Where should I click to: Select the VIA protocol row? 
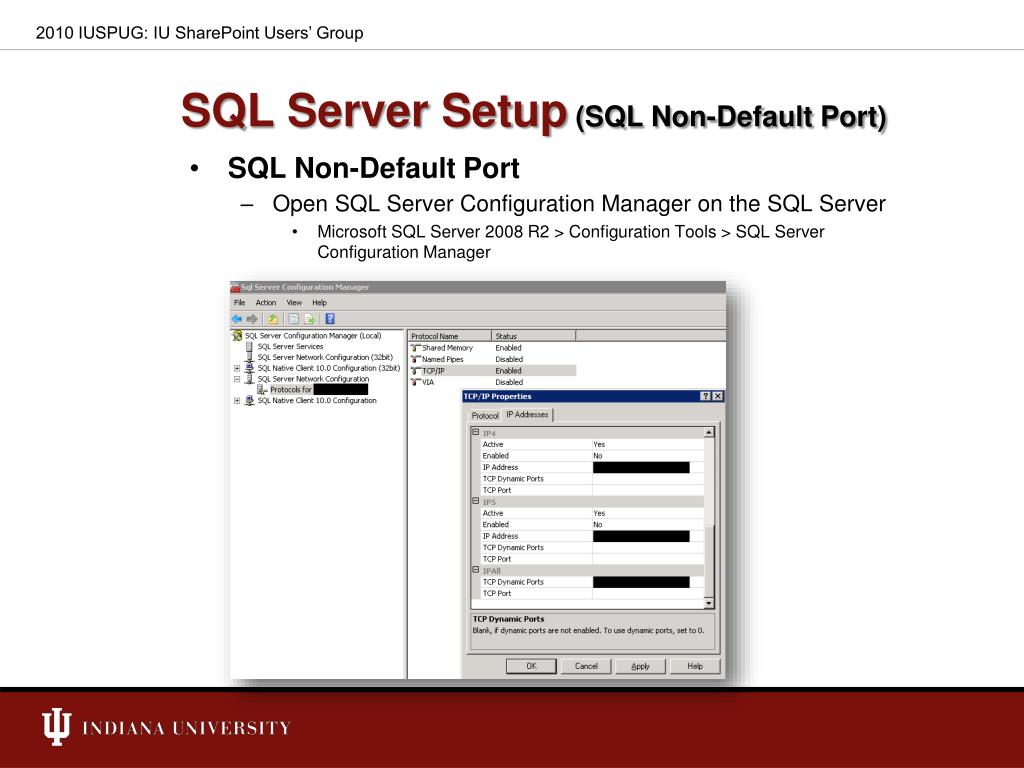click(x=492, y=382)
